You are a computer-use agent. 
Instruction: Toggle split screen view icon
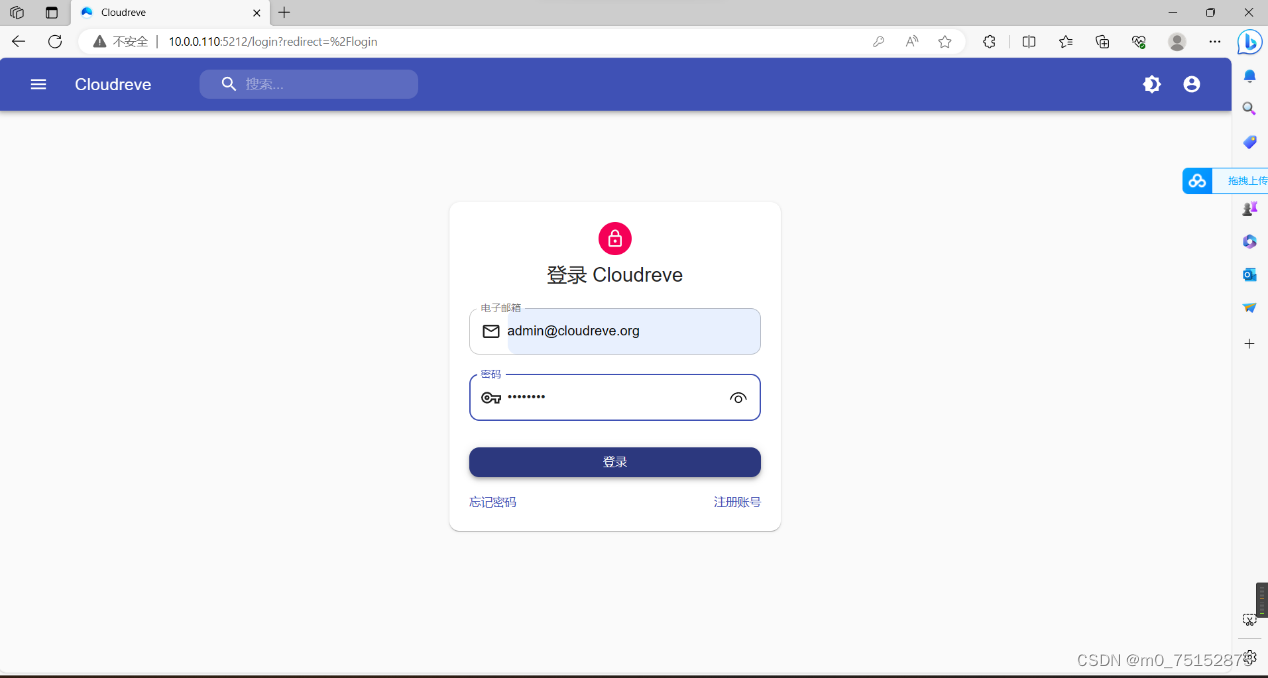[x=1029, y=42]
